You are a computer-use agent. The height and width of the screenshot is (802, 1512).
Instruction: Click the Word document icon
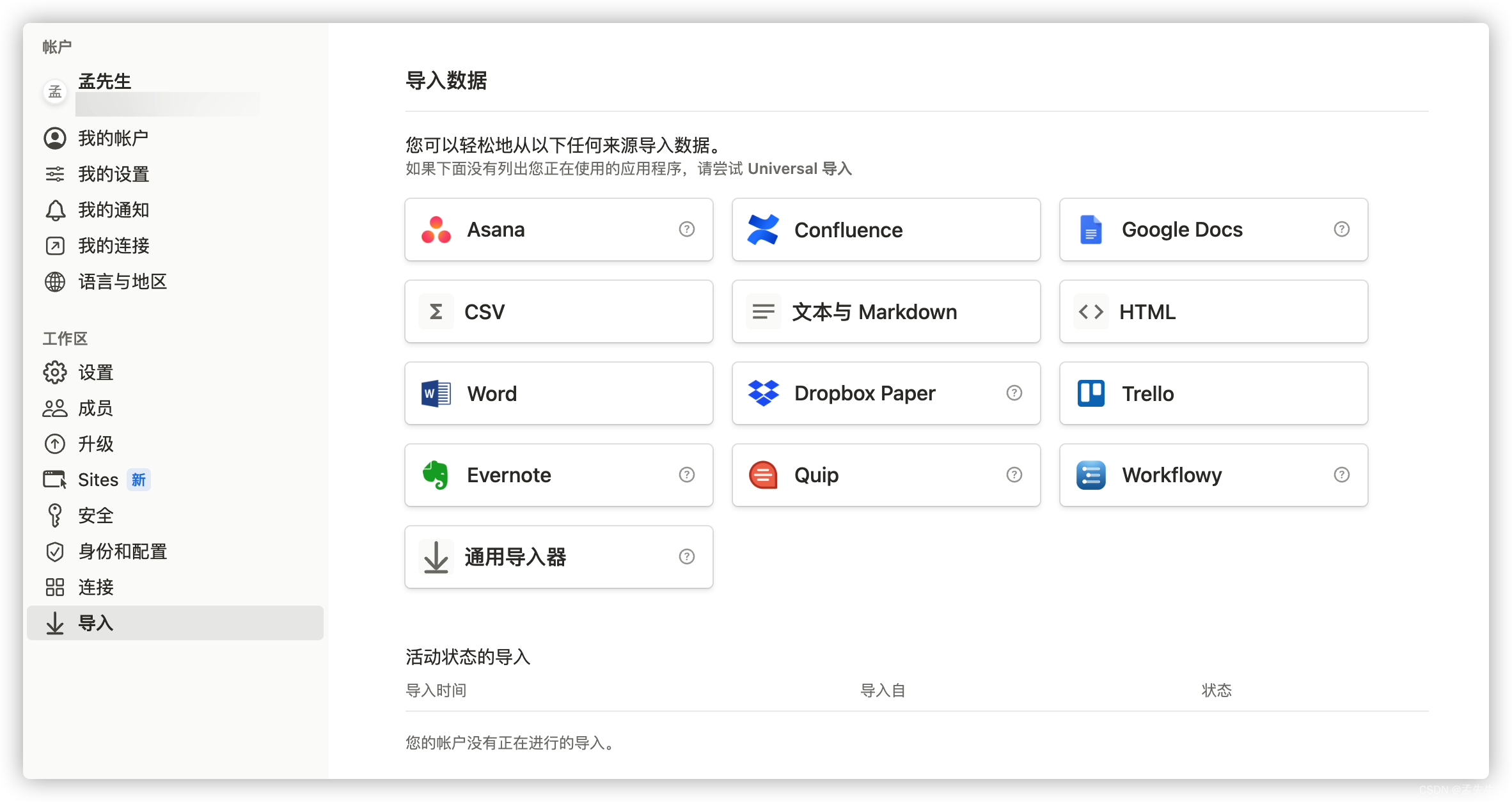point(436,393)
